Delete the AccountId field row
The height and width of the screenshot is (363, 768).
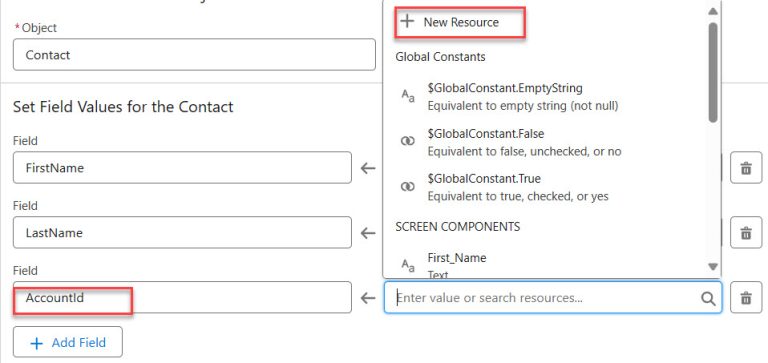click(746, 297)
